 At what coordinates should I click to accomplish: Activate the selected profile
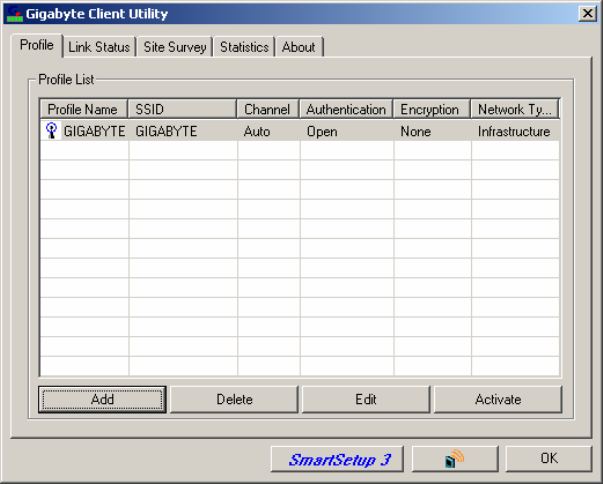(x=498, y=399)
